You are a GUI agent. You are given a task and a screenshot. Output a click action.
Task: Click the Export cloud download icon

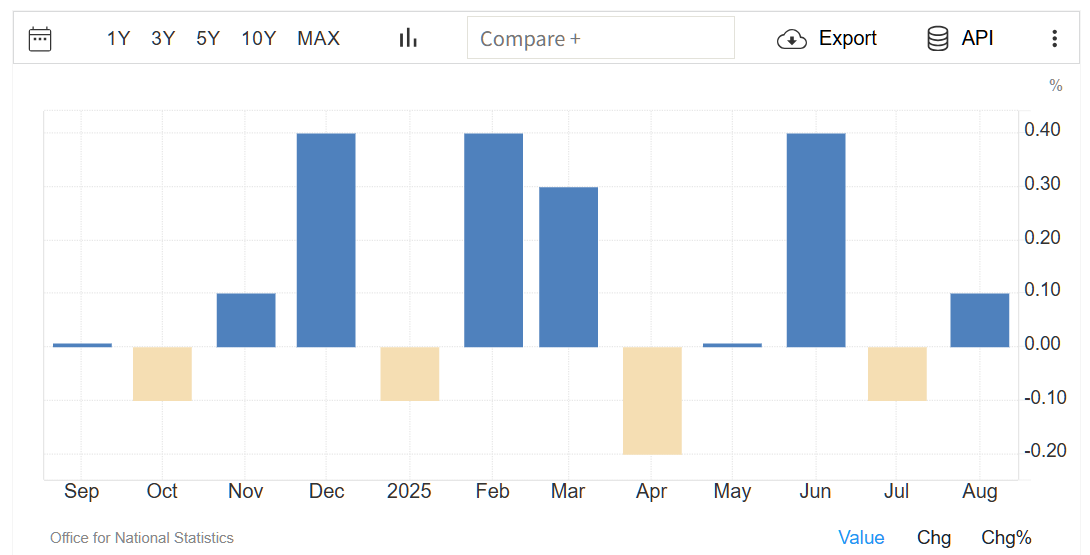point(792,39)
